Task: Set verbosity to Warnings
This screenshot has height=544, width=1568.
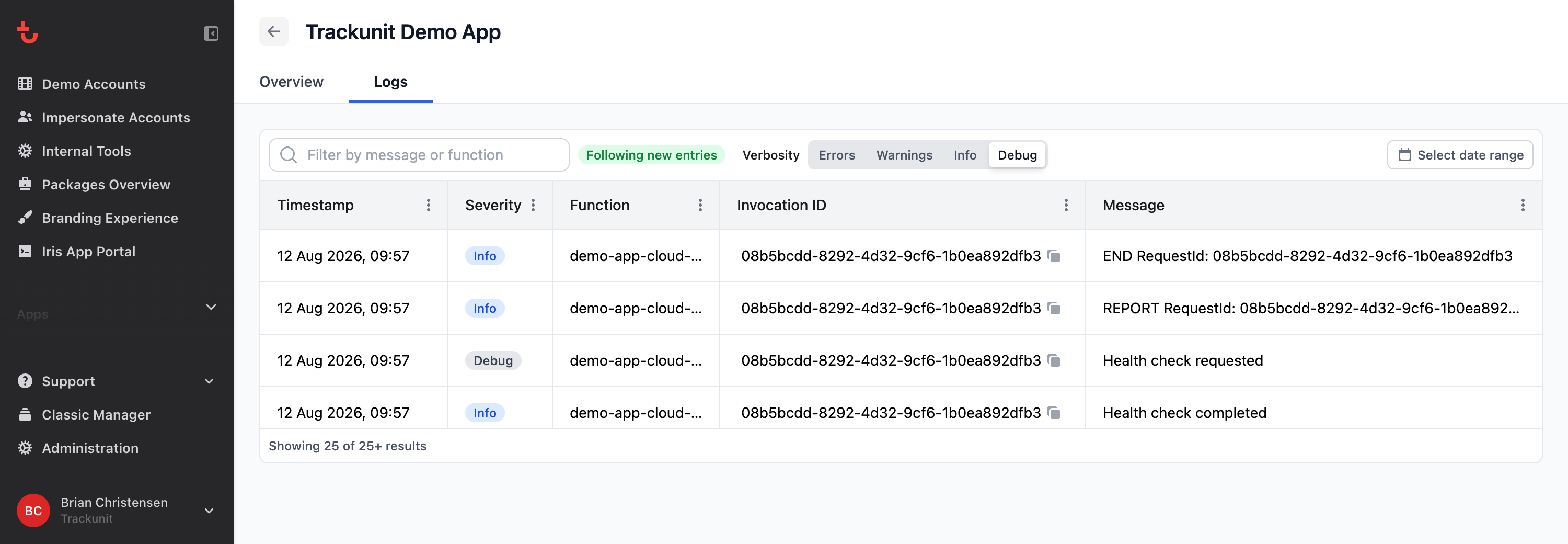Action: (x=905, y=155)
